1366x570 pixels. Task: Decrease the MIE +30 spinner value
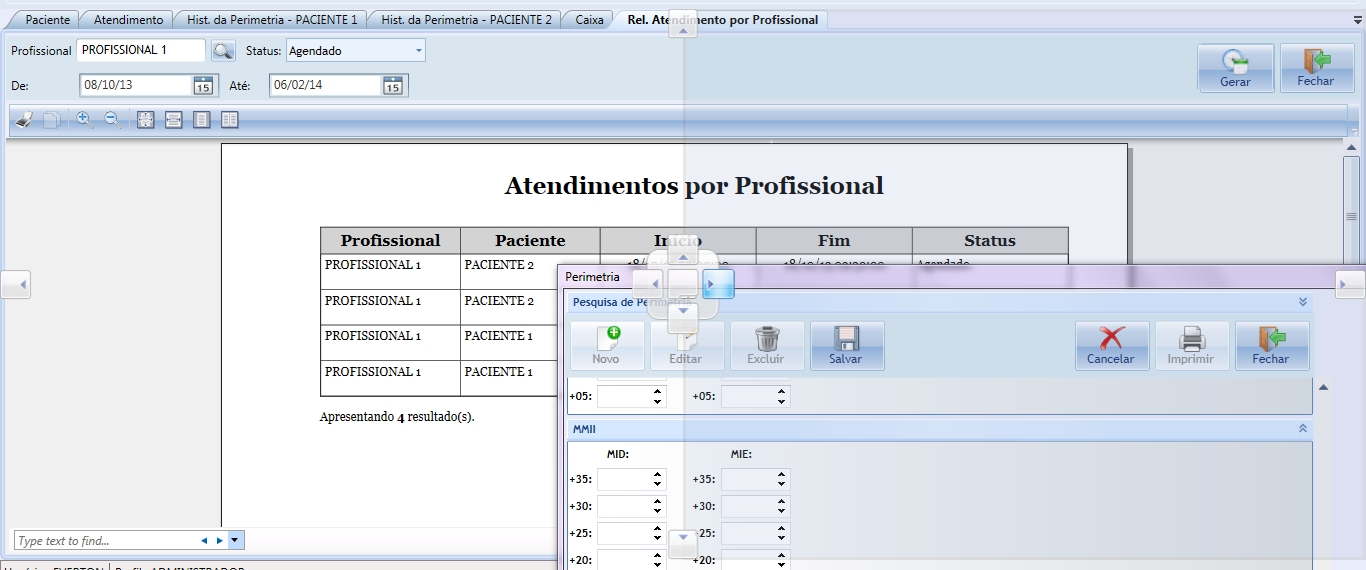(782, 512)
